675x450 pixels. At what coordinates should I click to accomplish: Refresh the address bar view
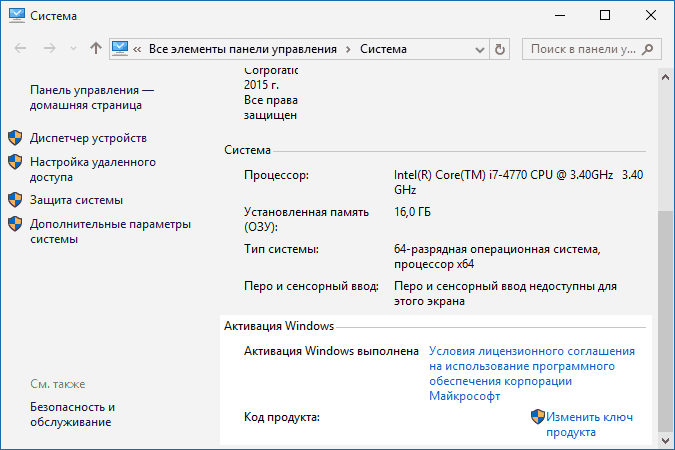click(501, 48)
